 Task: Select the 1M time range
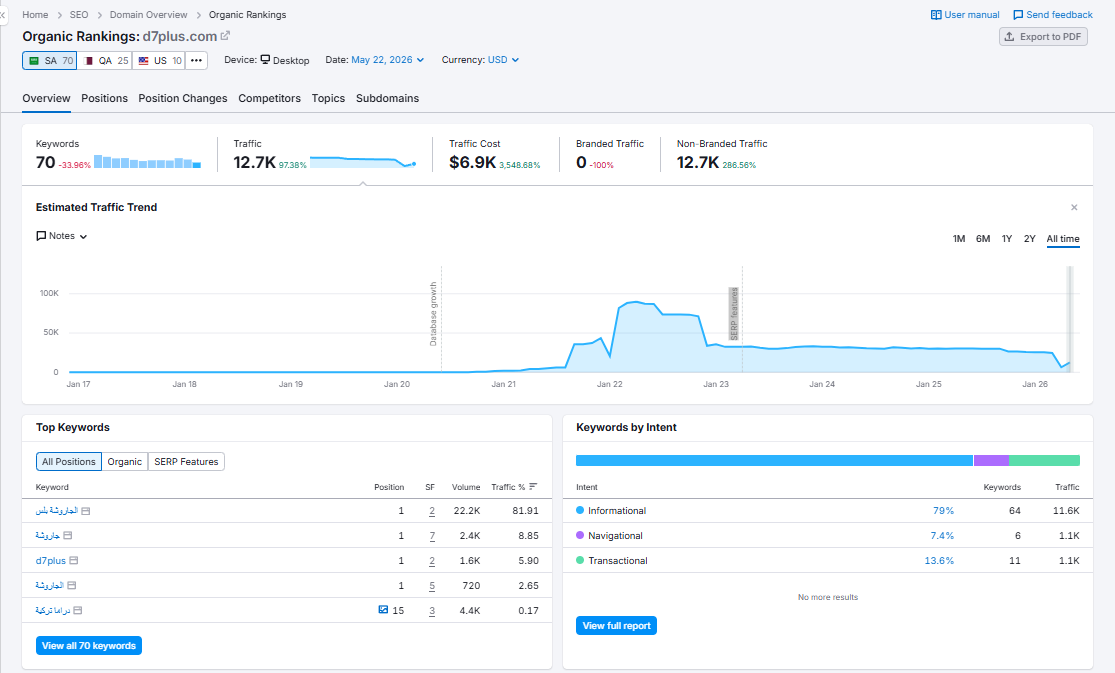(959, 239)
